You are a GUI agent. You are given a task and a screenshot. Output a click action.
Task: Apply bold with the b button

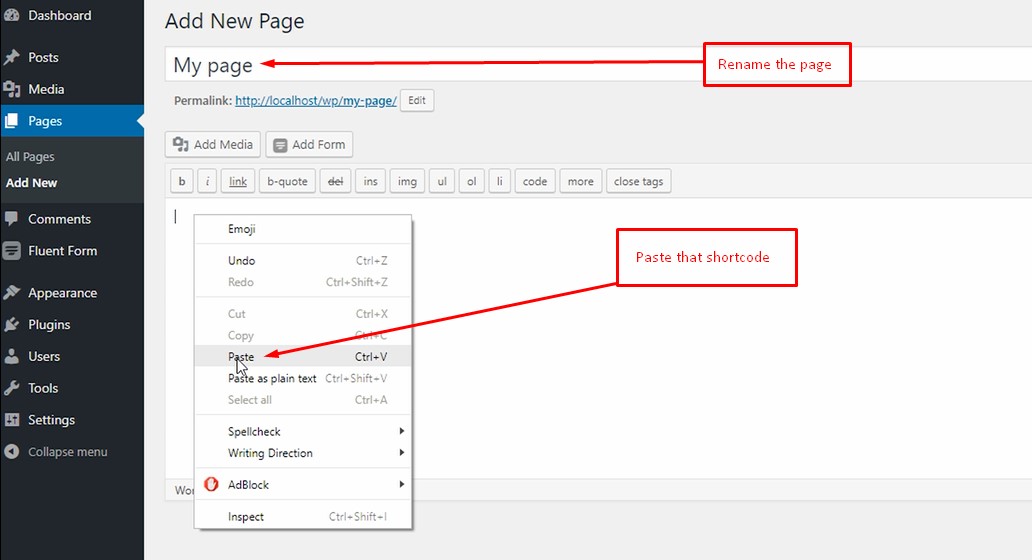click(x=182, y=181)
